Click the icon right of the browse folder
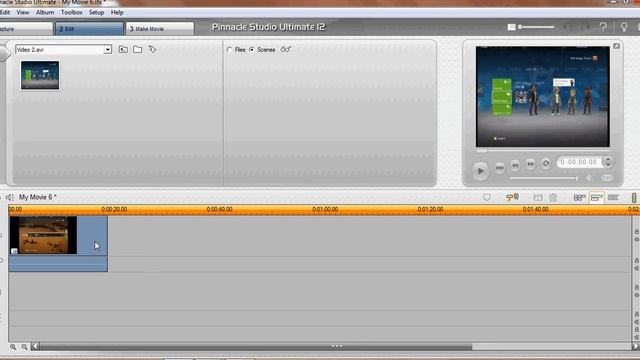The height and width of the screenshot is (360, 640). (152, 49)
